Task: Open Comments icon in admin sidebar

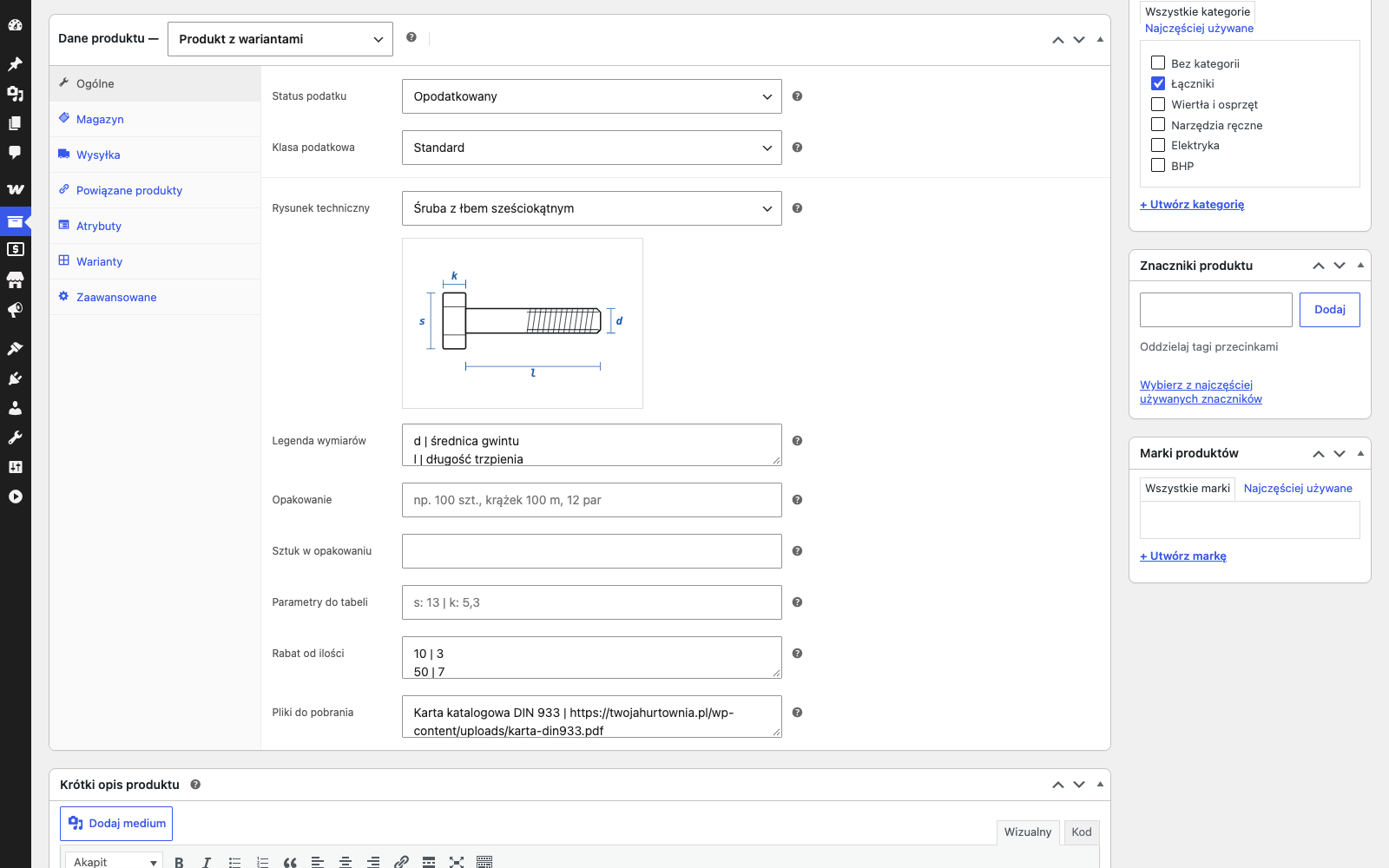Action: pyautogui.click(x=16, y=152)
